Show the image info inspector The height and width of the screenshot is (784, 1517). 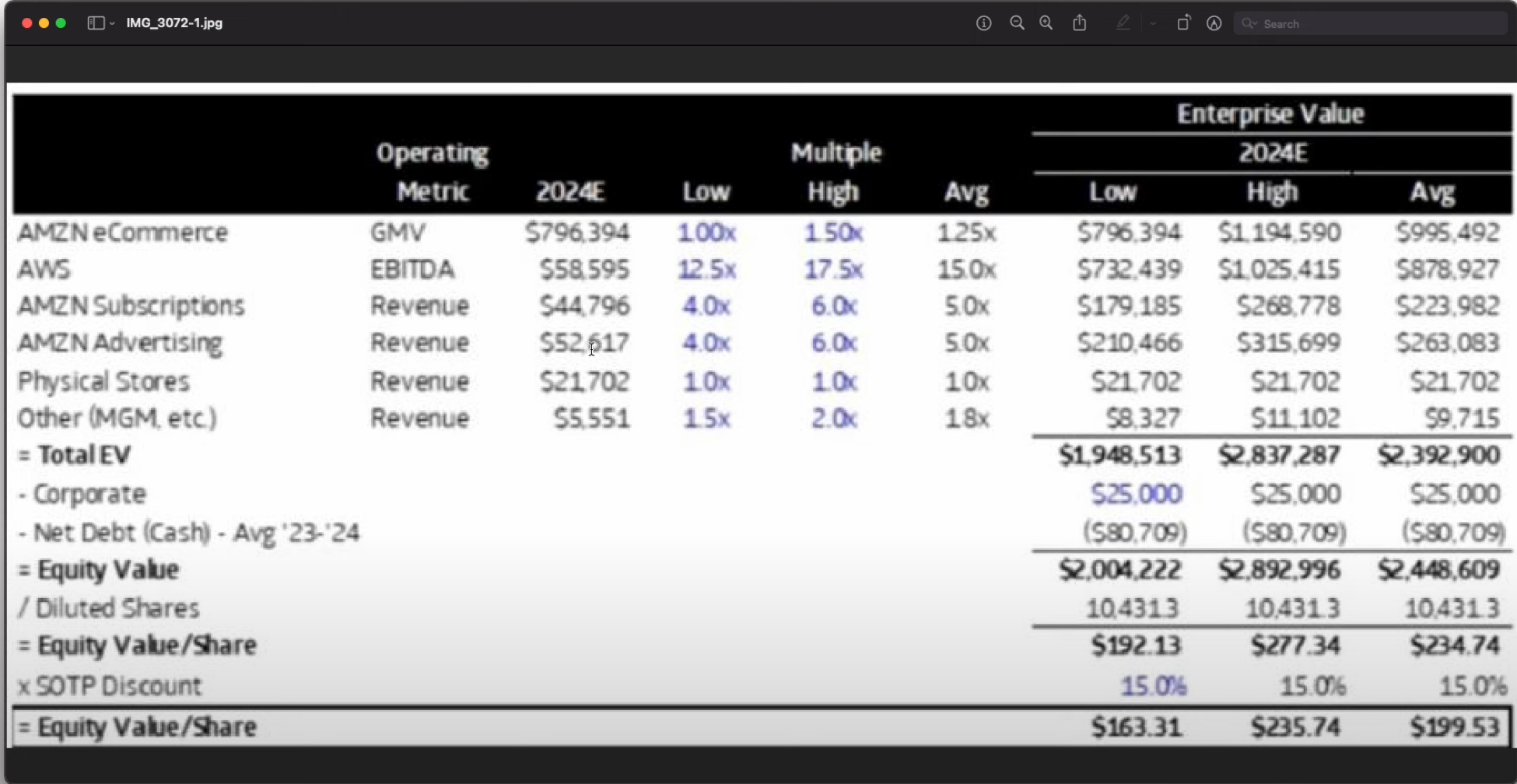[983, 23]
